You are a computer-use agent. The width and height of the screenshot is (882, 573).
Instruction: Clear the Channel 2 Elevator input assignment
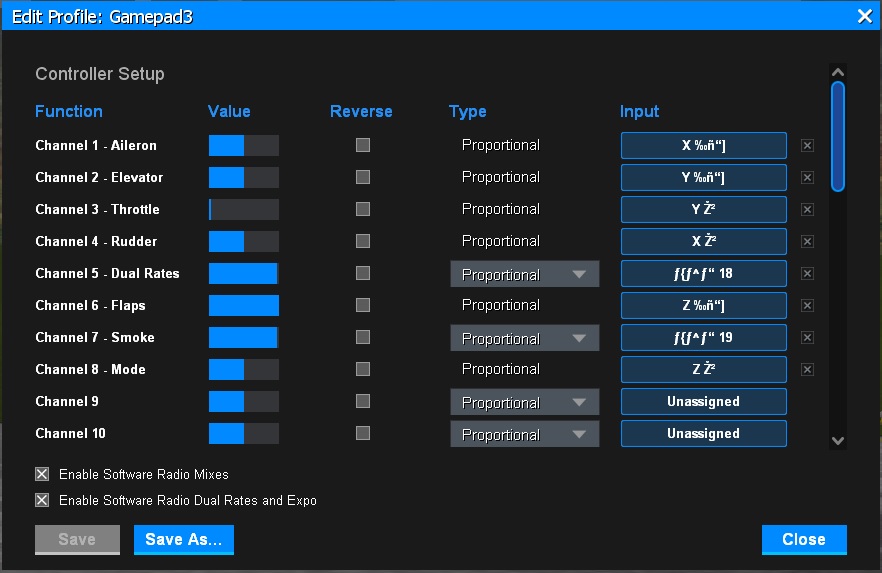pos(807,177)
